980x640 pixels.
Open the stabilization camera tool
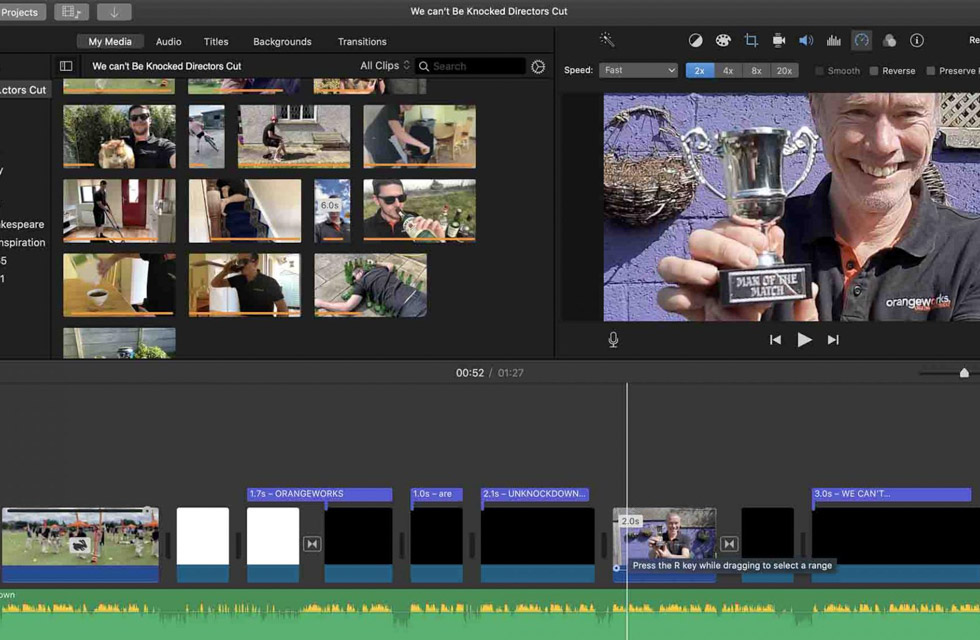778,40
